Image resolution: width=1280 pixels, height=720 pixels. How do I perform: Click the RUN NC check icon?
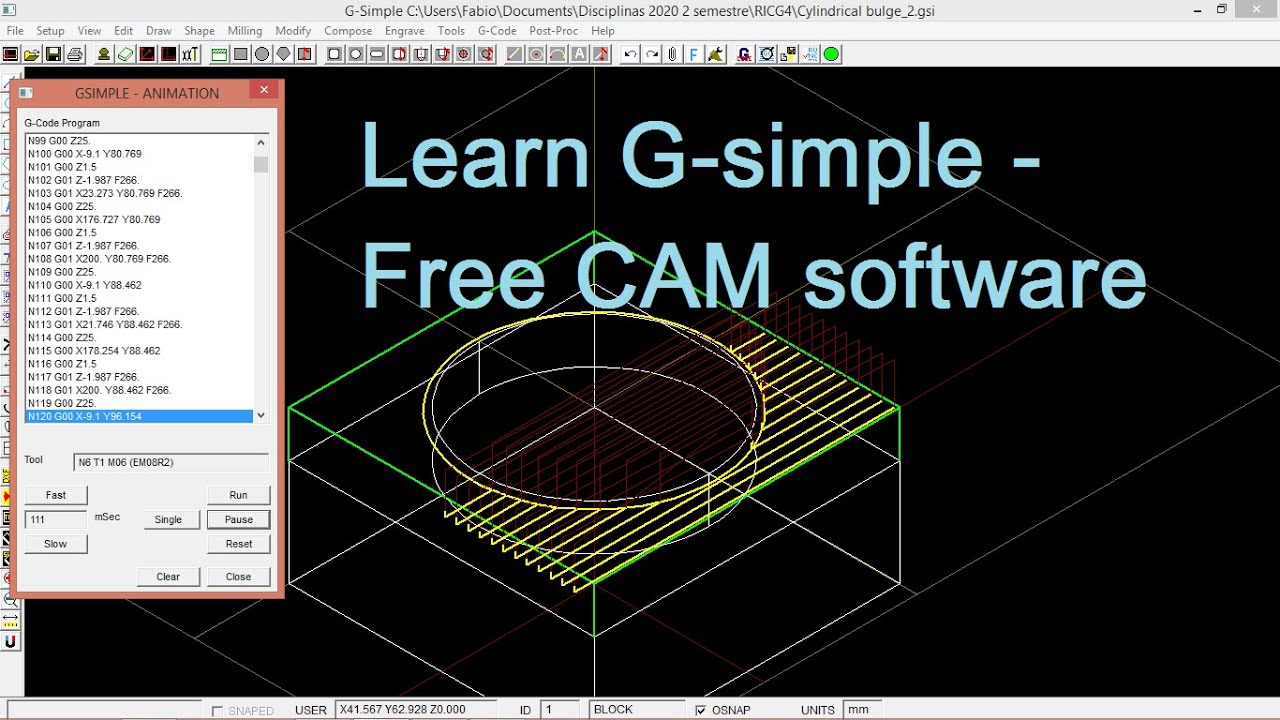[x=809, y=54]
